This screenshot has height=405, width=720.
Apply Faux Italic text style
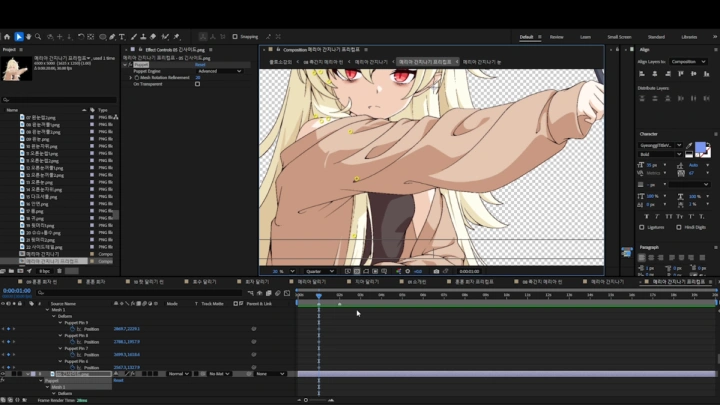[x=657, y=216]
